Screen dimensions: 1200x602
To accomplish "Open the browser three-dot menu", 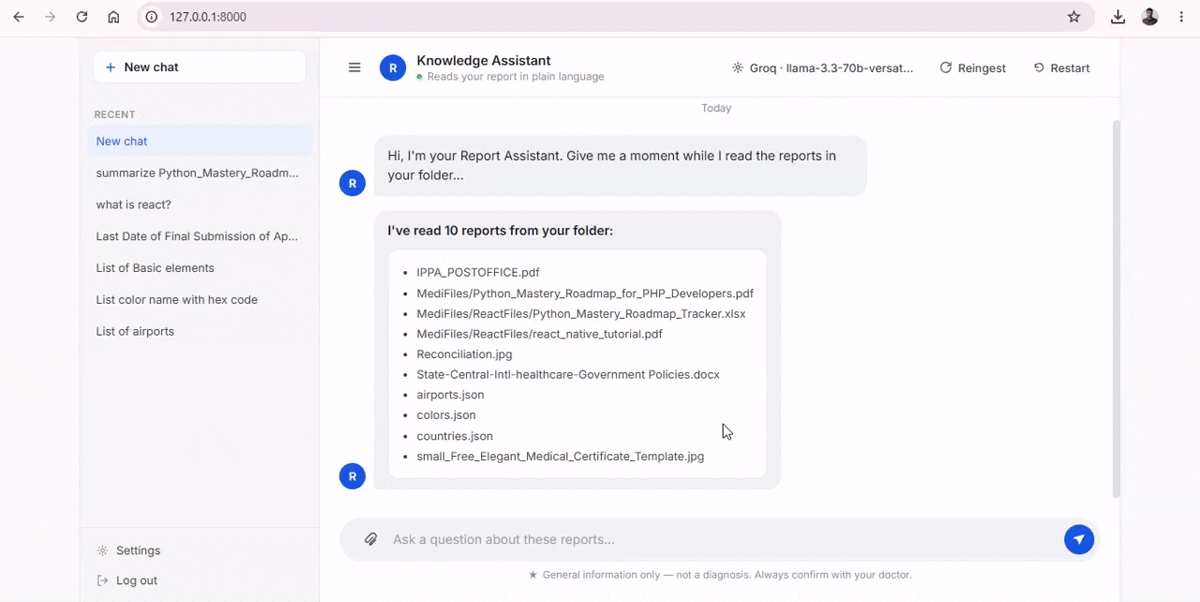I will point(1181,17).
